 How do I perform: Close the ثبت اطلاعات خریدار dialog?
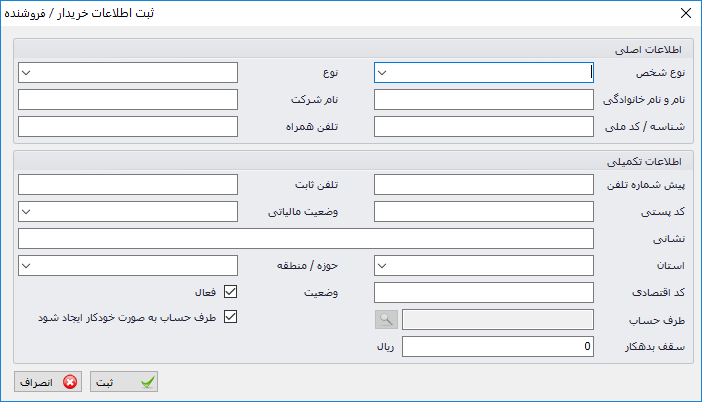(685, 13)
